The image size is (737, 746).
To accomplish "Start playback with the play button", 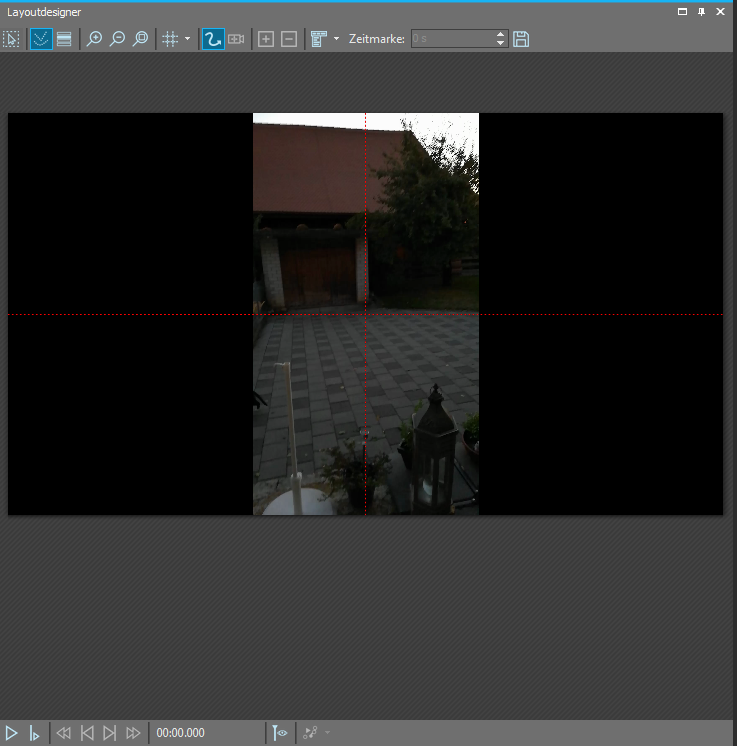I will [x=12, y=733].
